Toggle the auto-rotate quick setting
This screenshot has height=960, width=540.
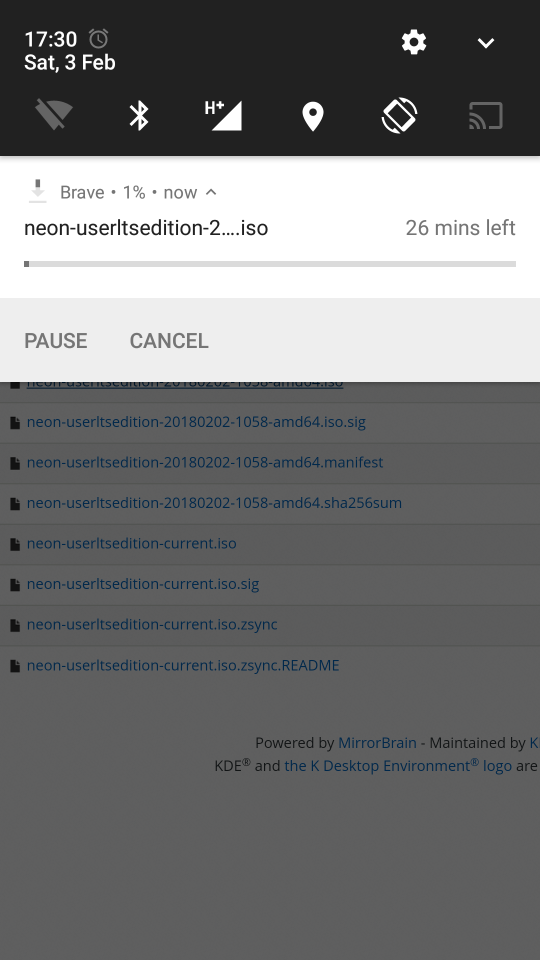(399, 115)
